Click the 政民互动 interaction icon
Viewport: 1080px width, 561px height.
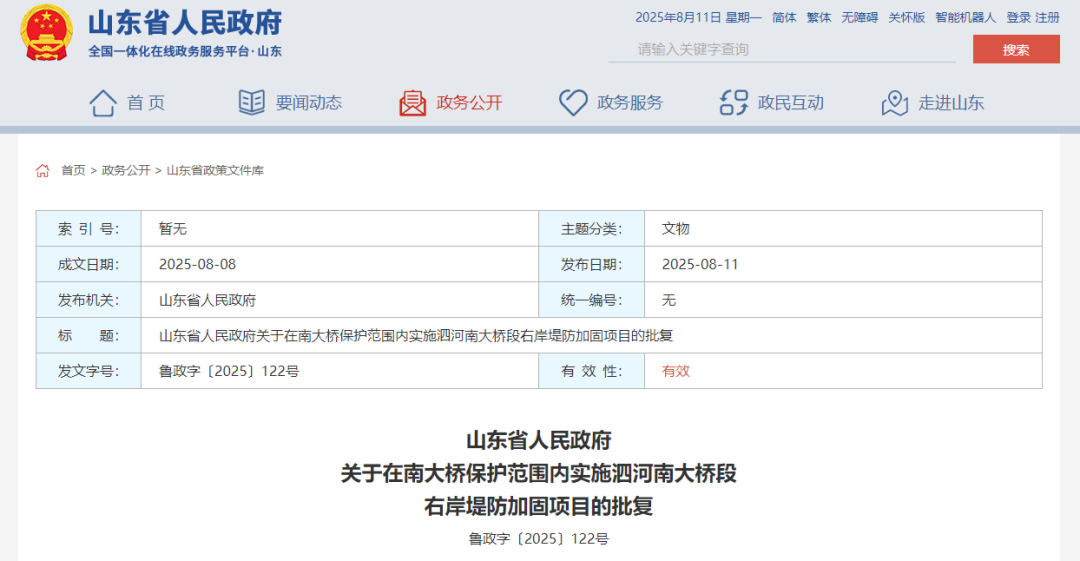pyautogui.click(x=734, y=102)
